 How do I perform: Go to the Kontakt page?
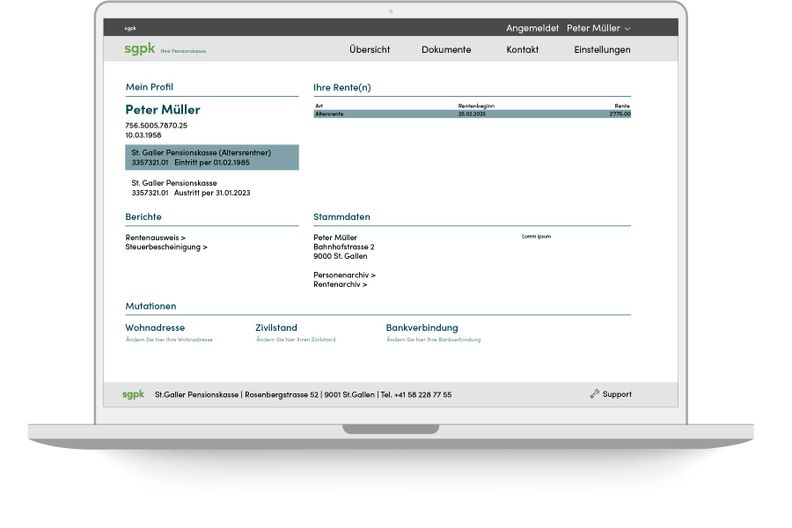(522, 49)
